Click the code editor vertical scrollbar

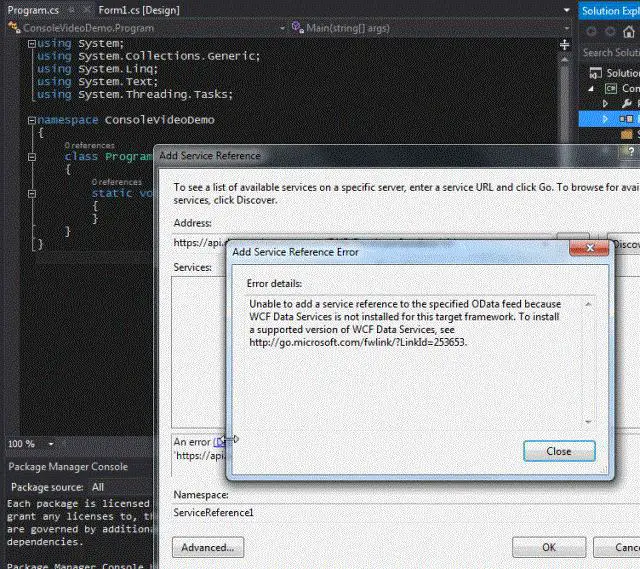click(564, 102)
